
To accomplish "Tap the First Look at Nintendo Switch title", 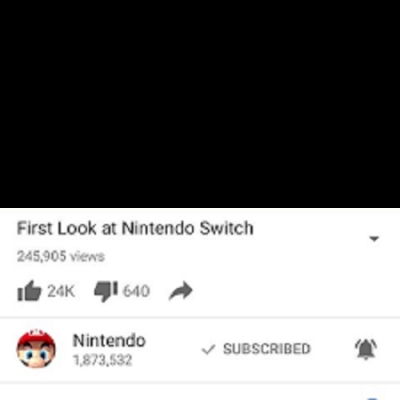I will click(135, 229).
